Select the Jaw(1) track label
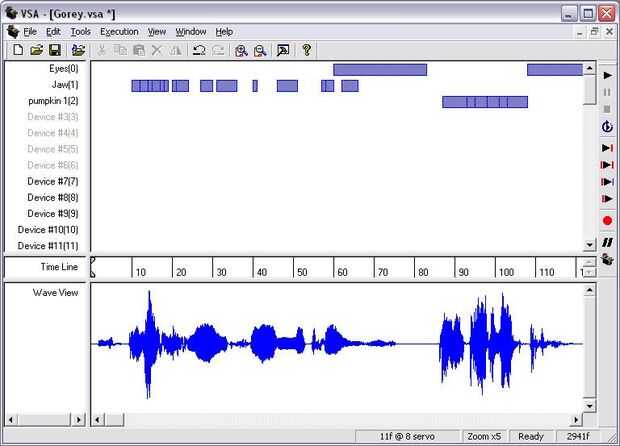The width and height of the screenshot is (620, 446). [x=65, y=85]
